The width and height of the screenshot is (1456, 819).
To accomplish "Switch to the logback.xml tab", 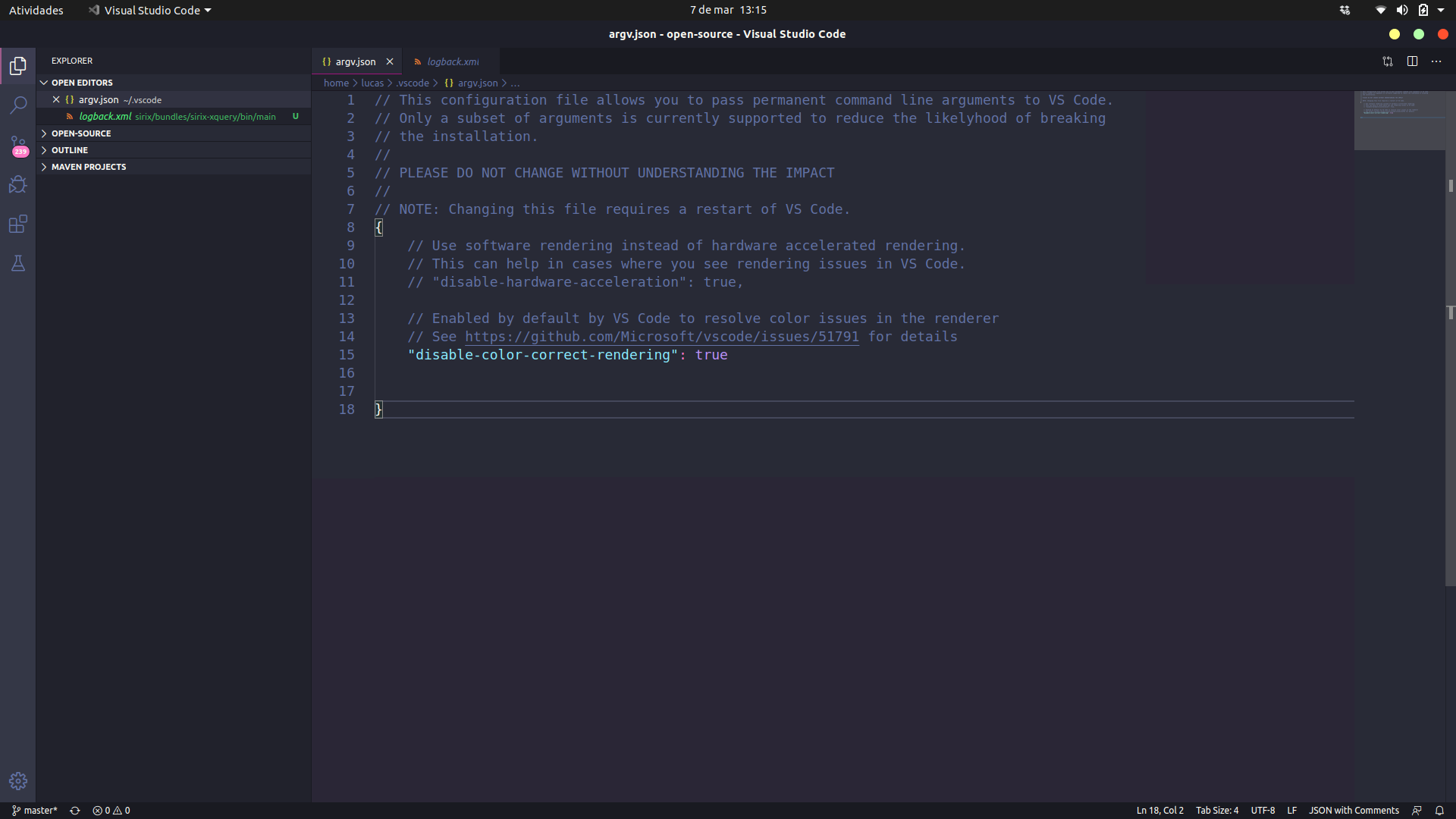I will tap(451, 61).
